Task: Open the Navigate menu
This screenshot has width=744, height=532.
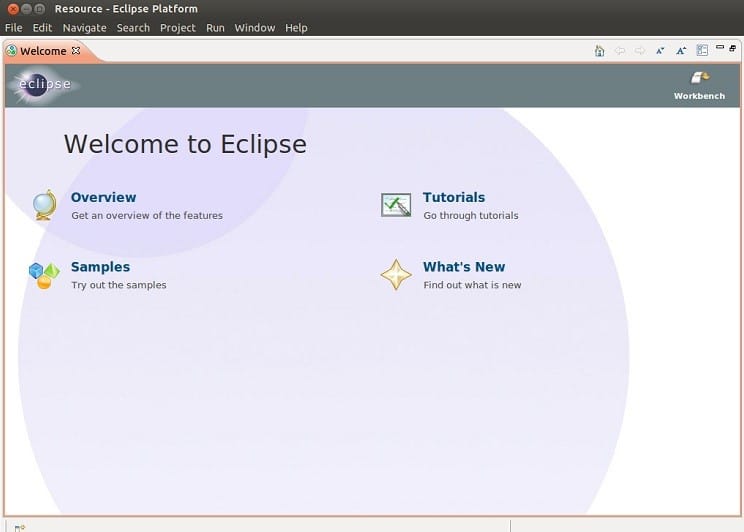Action: click(x=84, y=28)
